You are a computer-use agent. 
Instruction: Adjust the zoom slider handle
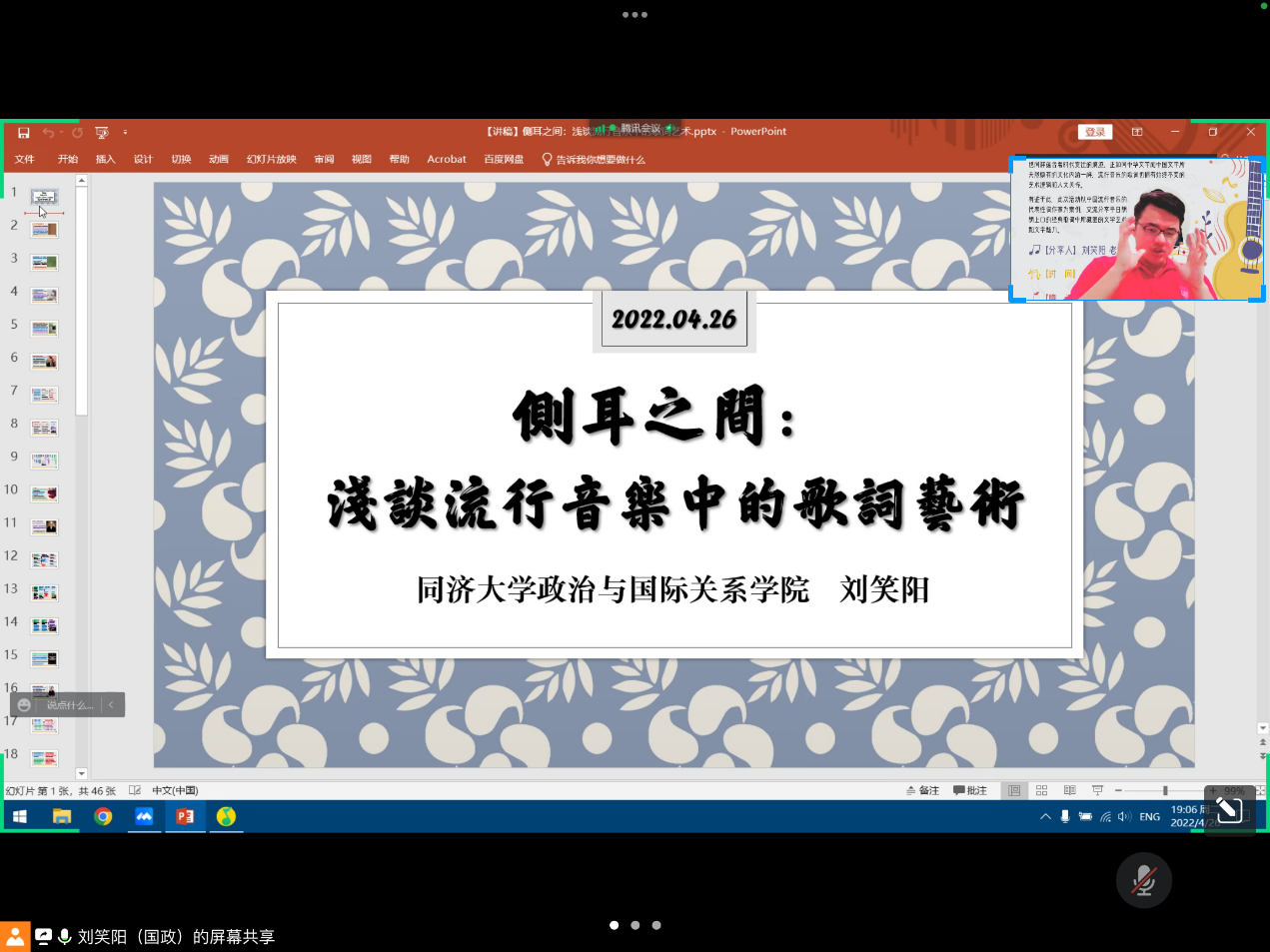click(x=1164, y=790)
